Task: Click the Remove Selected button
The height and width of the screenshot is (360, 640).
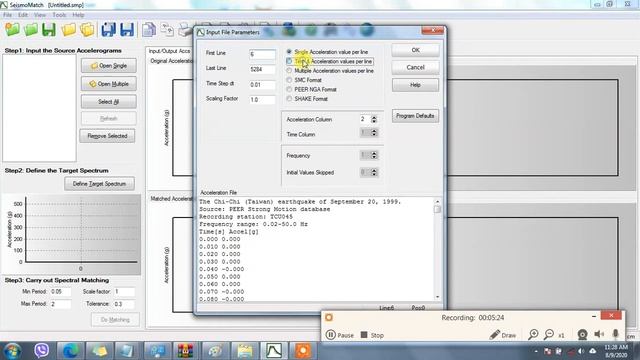Action: click(x=107, y=136)
